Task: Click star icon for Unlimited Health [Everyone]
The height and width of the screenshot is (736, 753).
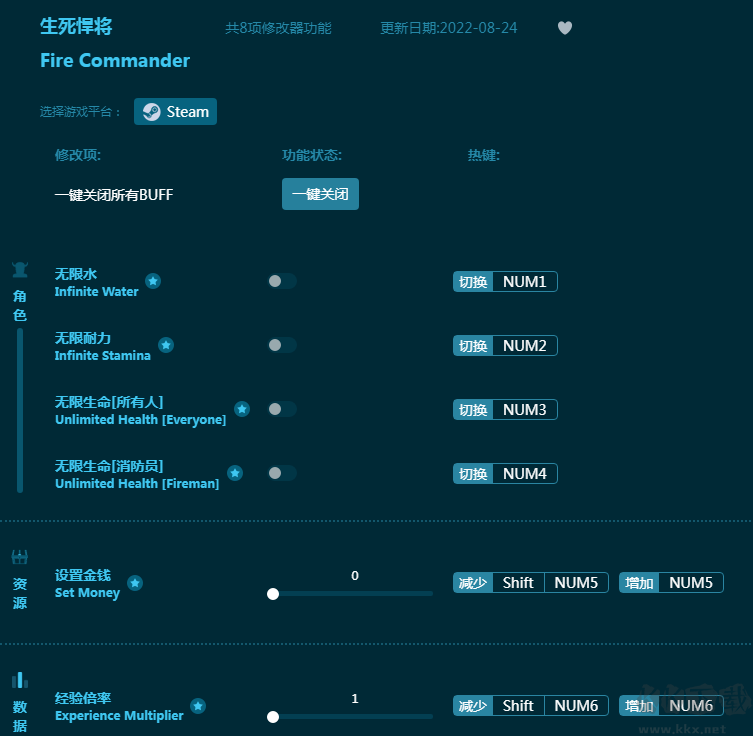Action: point(242,409)
